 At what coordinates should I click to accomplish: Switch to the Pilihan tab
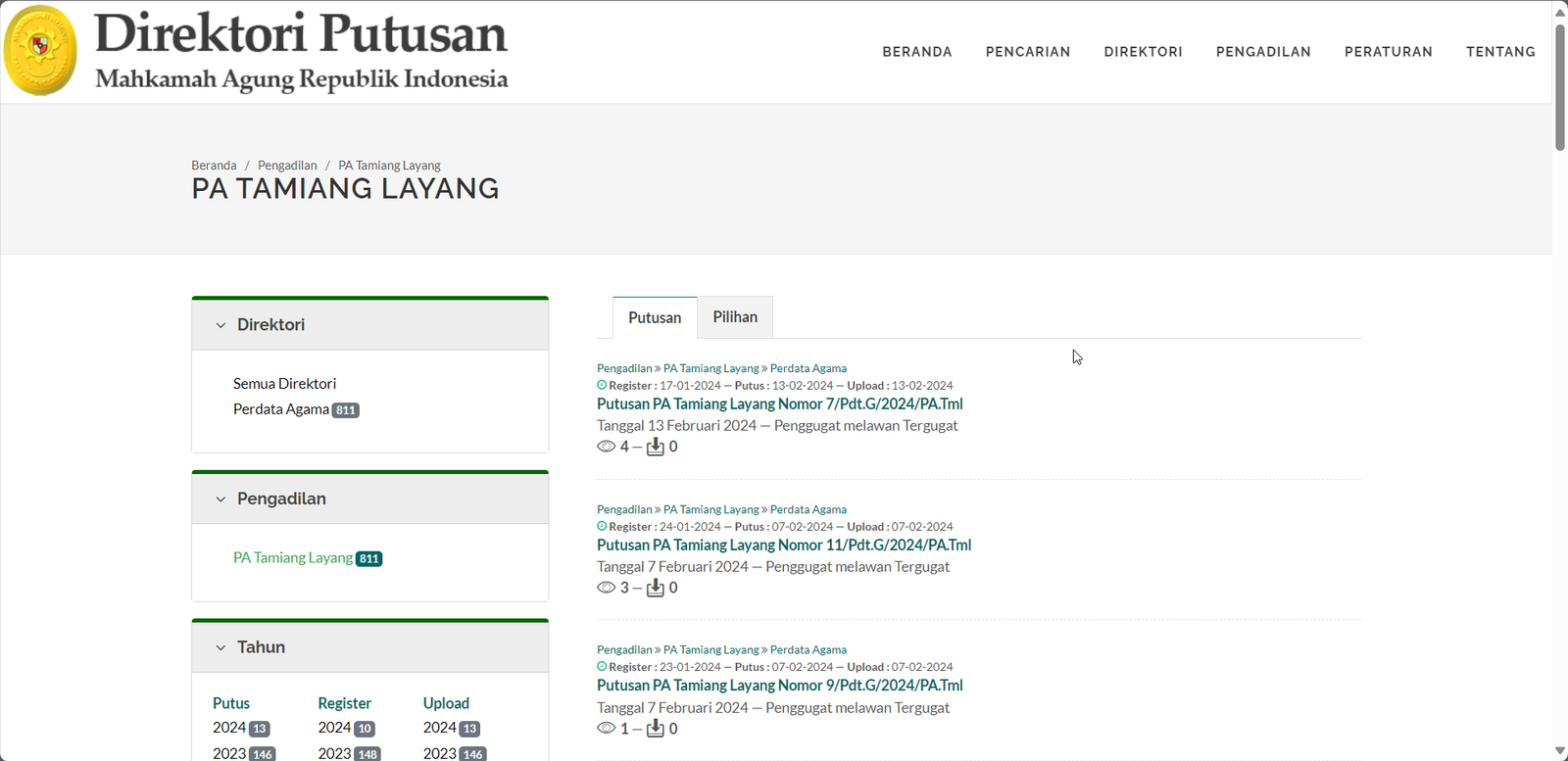[x=735, y=317]
